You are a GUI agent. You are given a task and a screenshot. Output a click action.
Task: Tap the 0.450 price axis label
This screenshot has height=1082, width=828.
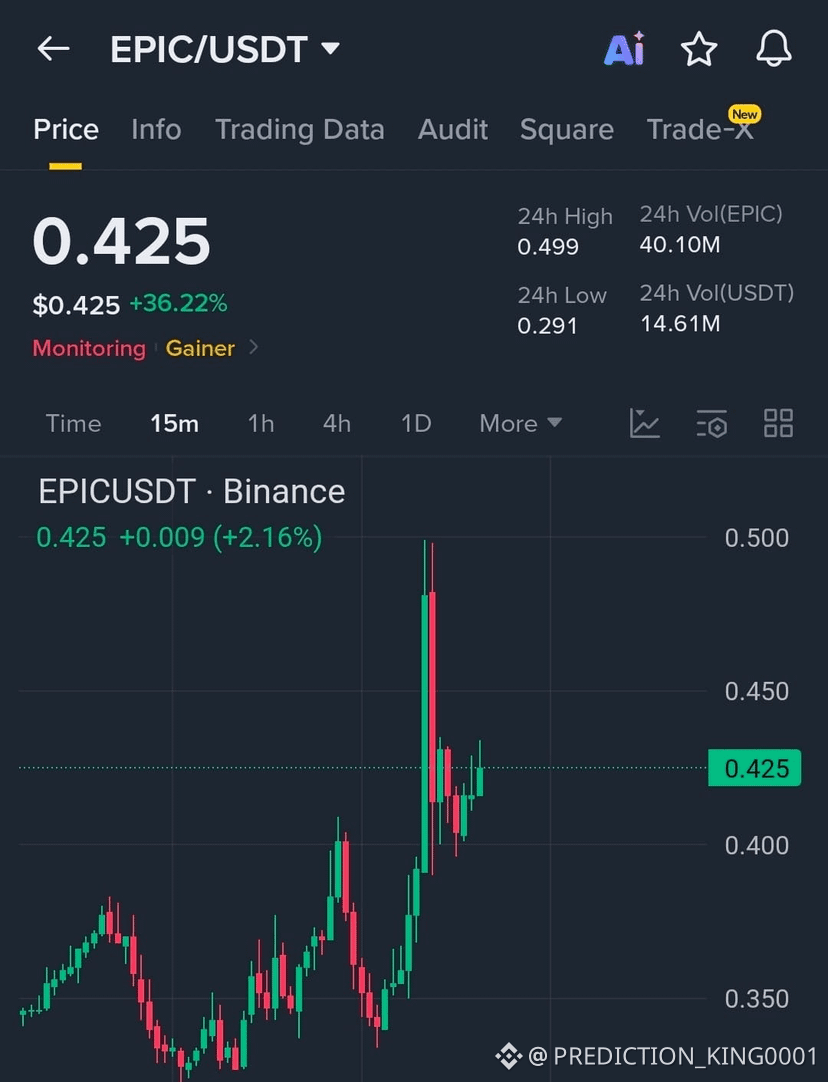tap(756, 691)
